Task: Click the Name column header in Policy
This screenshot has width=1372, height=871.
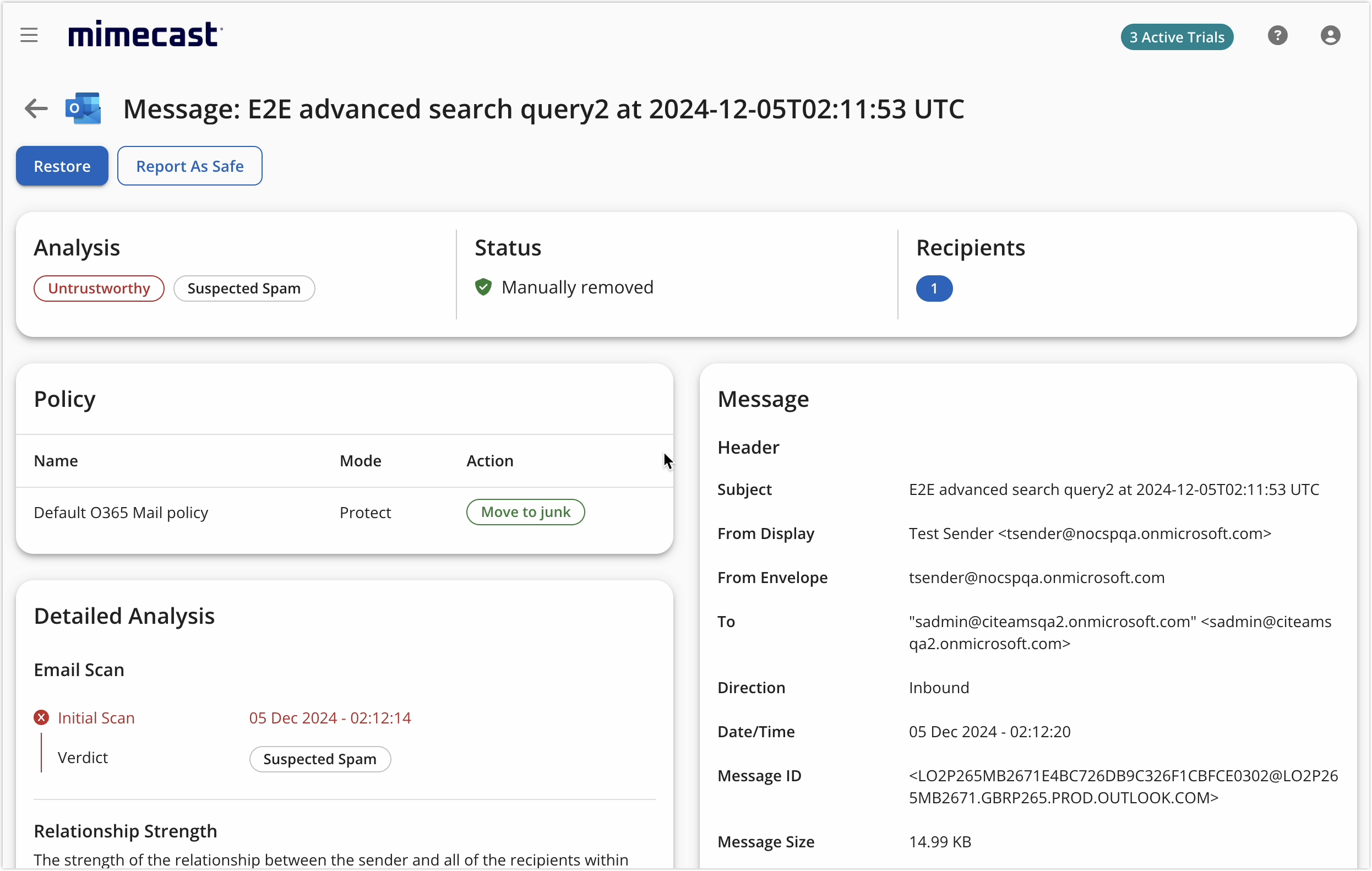Action: (x=56, y=461)
